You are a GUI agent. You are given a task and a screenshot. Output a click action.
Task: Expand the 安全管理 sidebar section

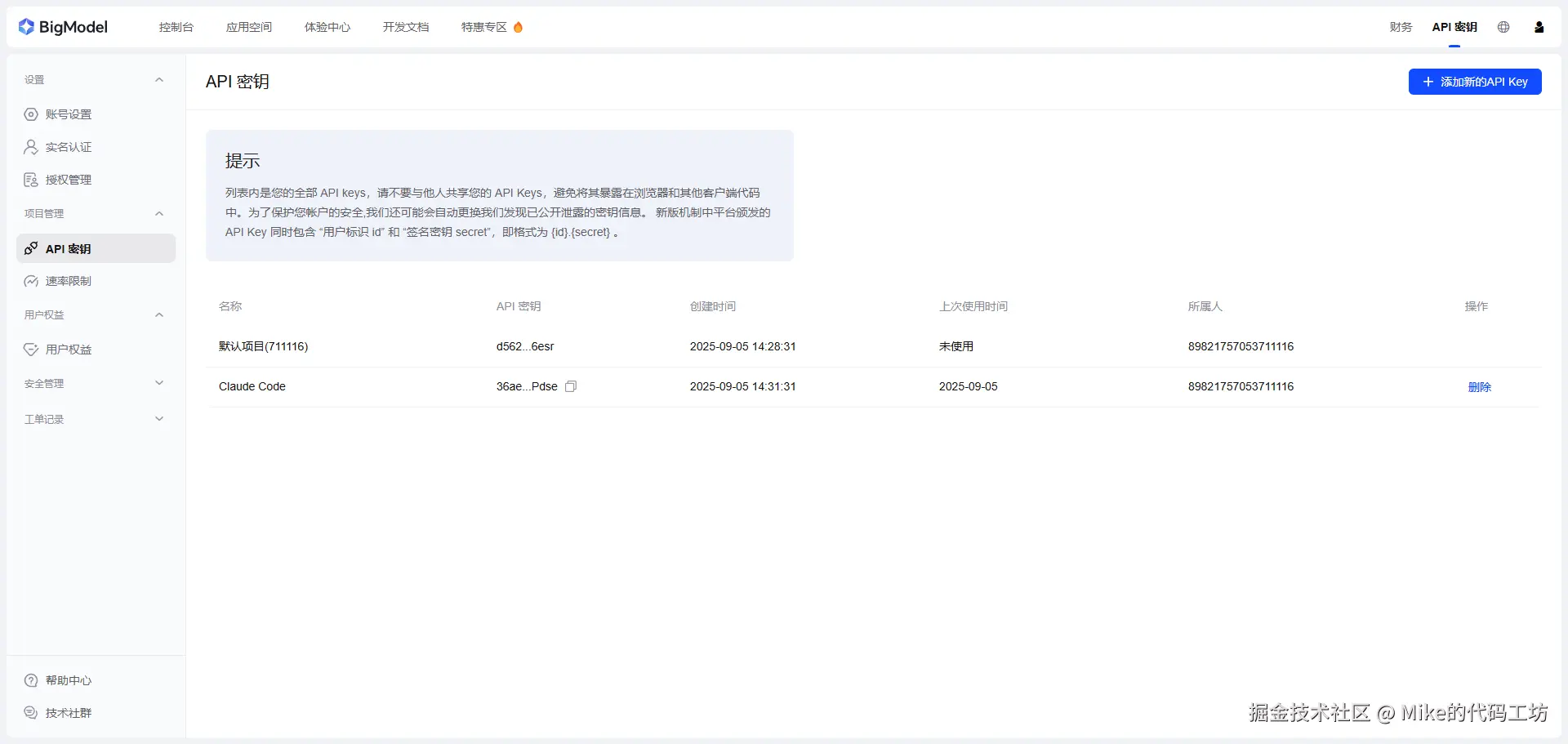pos(159,383)
